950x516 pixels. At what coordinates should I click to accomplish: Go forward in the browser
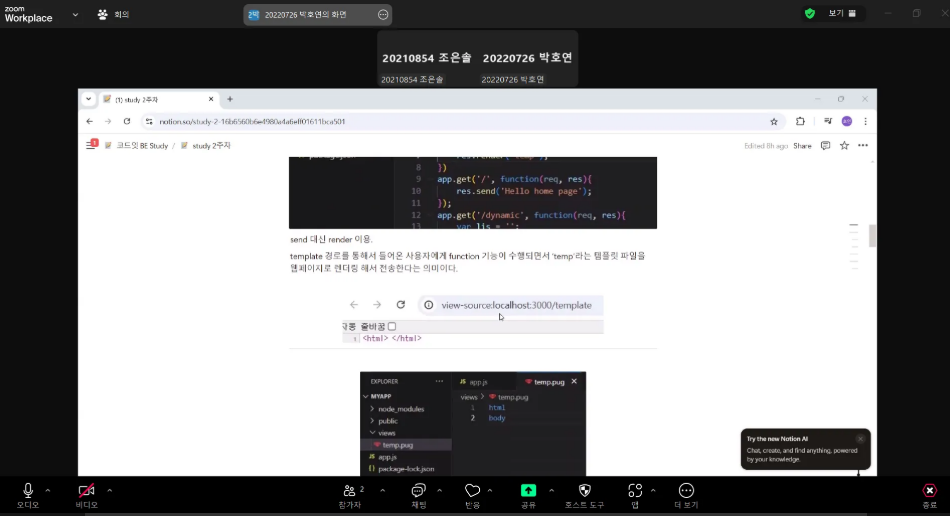click(x=108, y=122)
